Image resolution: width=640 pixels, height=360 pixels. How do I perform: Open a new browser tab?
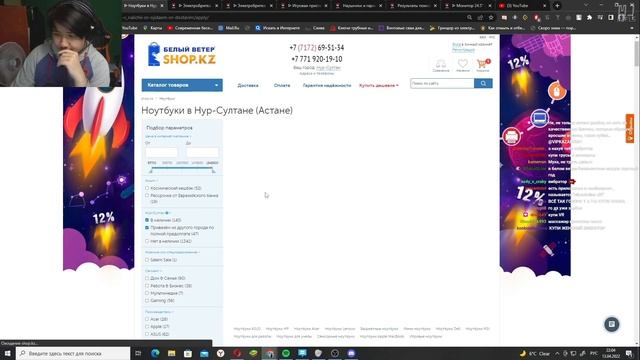point(557,6)
